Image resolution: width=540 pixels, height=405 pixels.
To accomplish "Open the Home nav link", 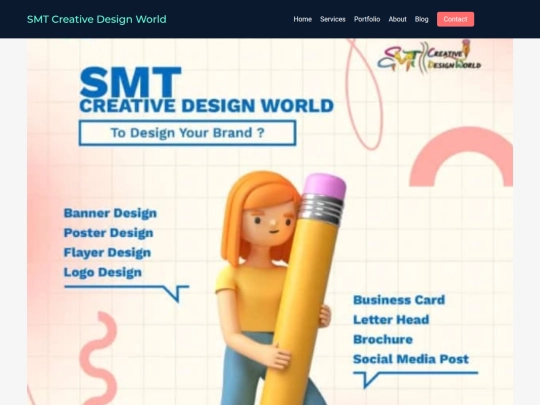I will 302,19.
